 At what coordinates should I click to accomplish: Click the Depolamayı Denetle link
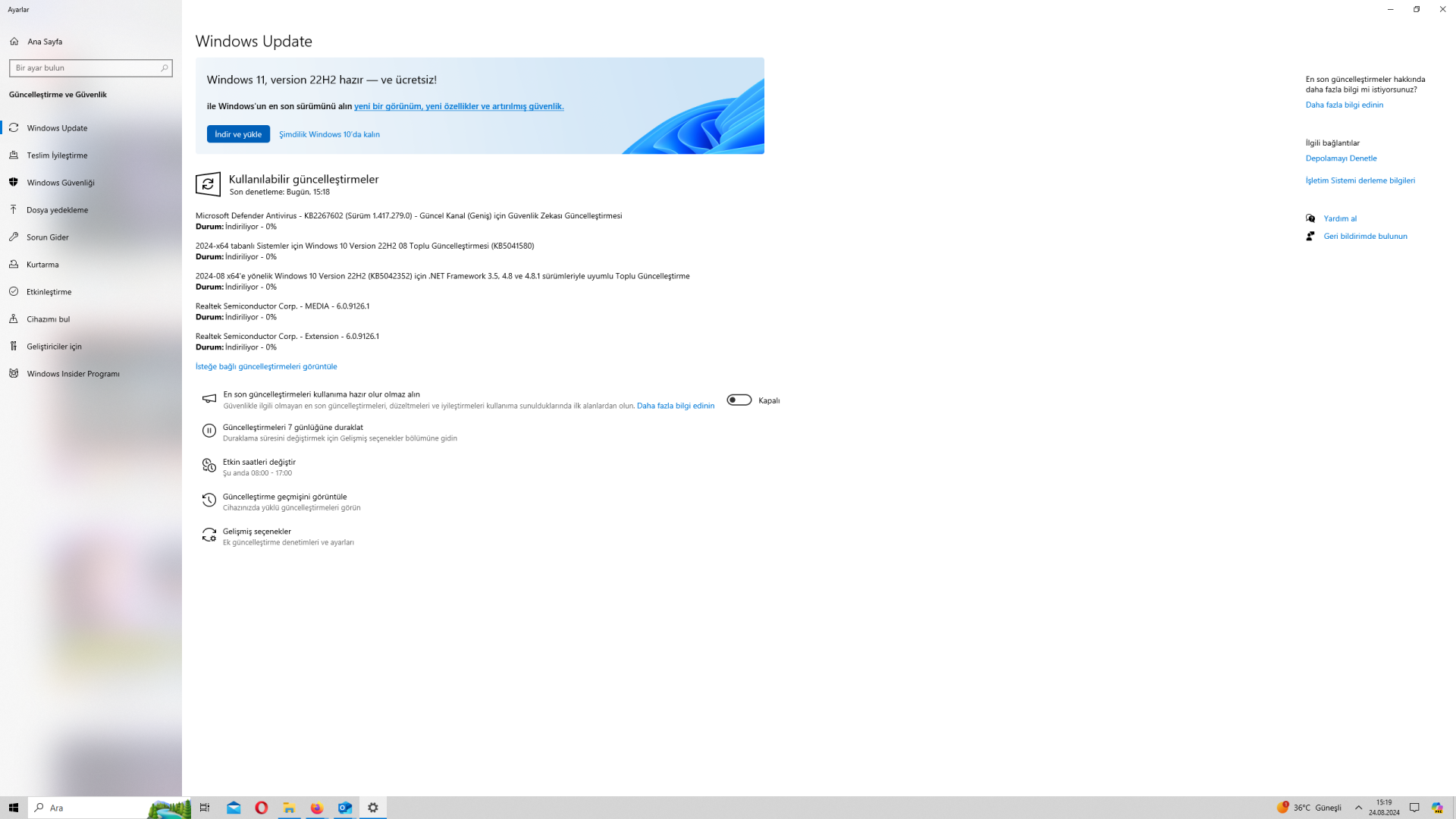(x=1341, y=158)
